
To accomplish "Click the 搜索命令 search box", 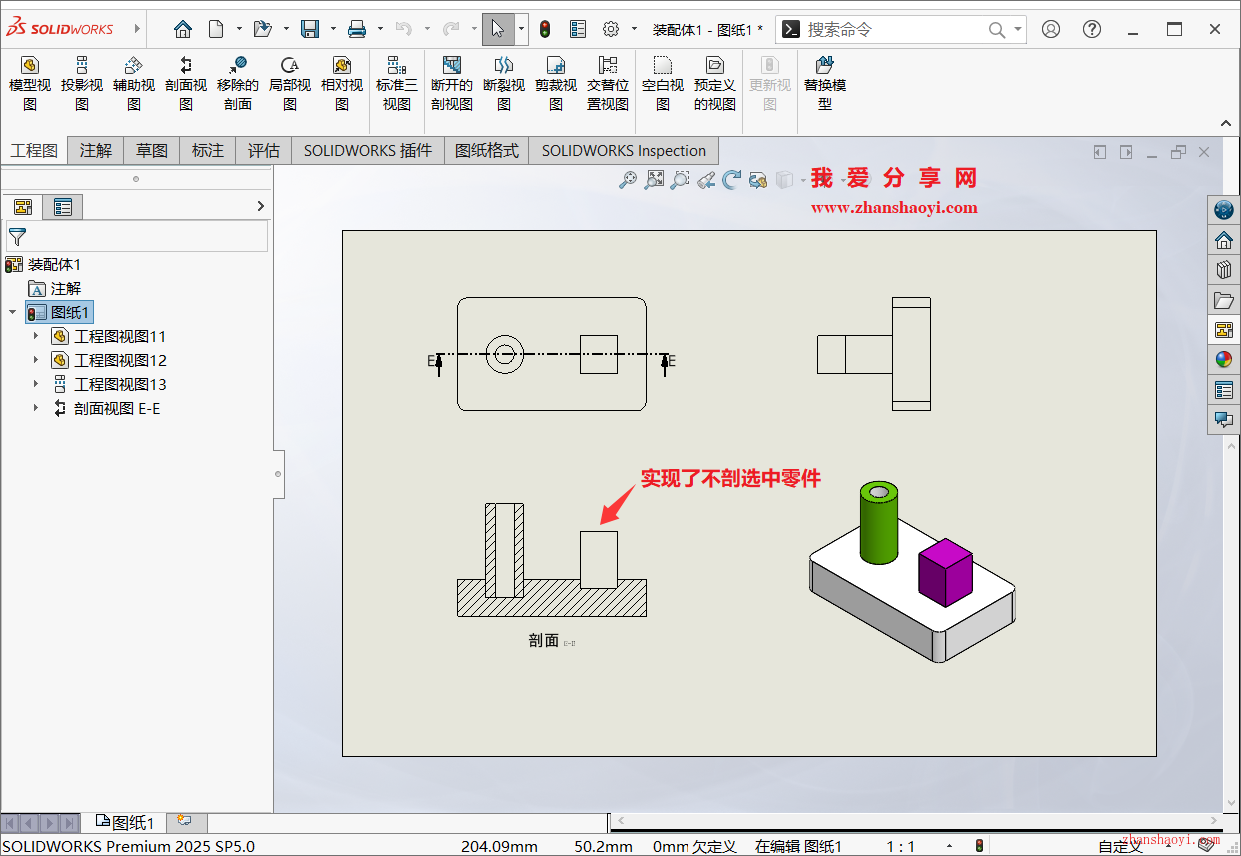I will click(x=900, y=29).
